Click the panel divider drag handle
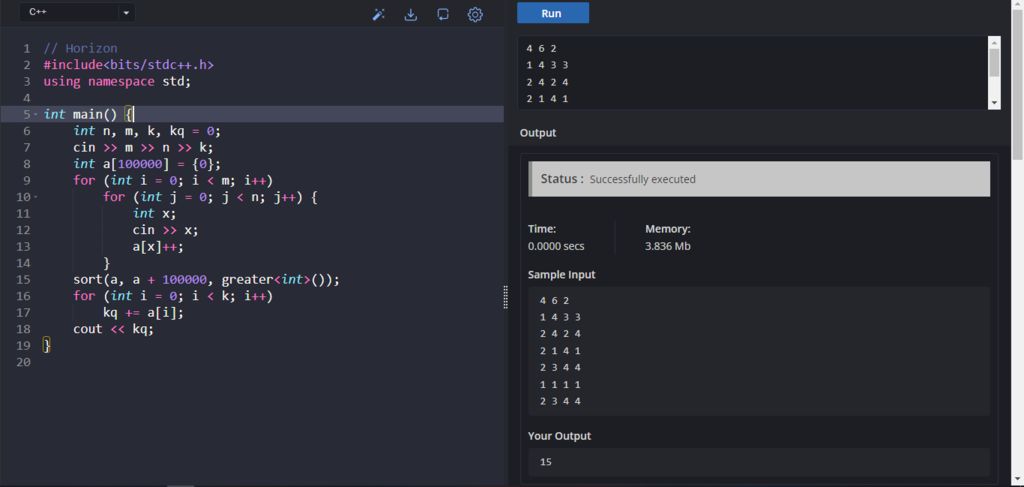This screenshot has height=487, width=1024. (x=505, y=297)
